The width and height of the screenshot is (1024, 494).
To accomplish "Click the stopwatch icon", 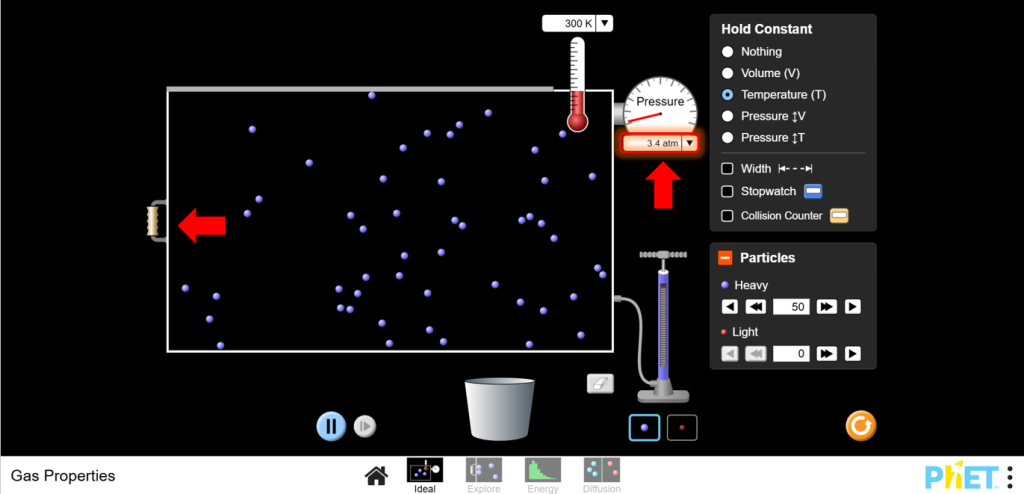I will 812,191.
